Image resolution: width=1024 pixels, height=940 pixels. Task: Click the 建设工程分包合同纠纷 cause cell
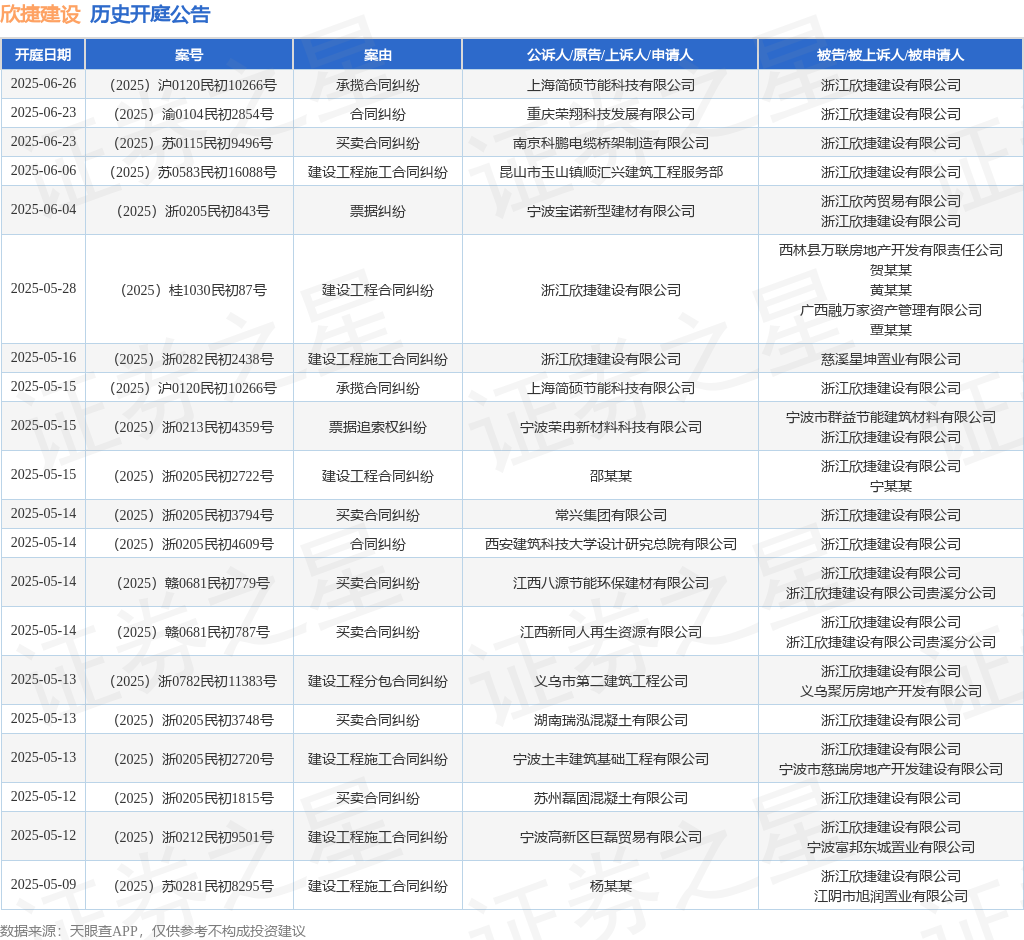click(377, 681)
